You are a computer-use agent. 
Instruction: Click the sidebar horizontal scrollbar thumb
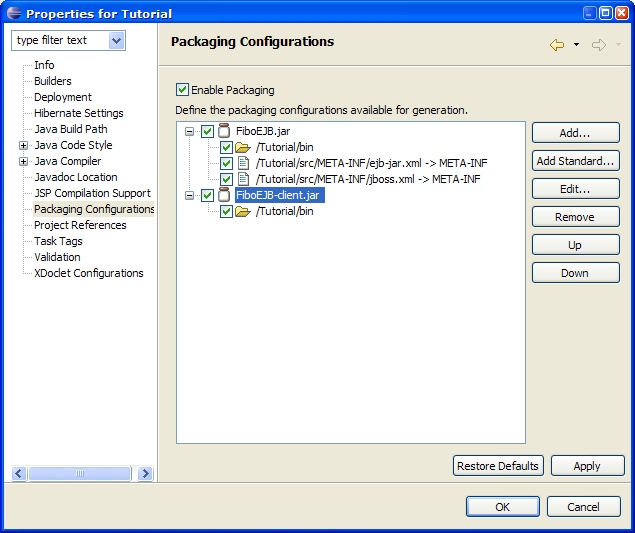[80, 473]
